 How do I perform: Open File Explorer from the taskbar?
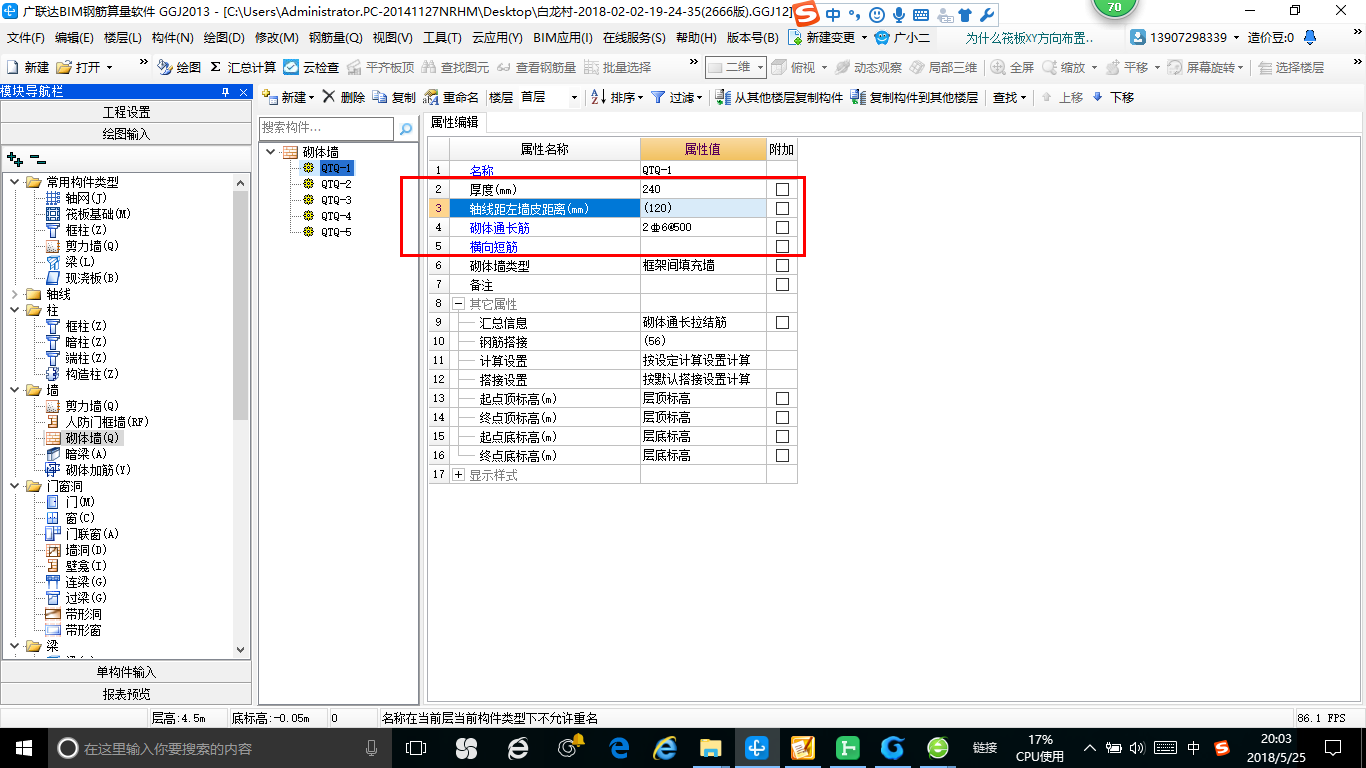pos(711,747)
